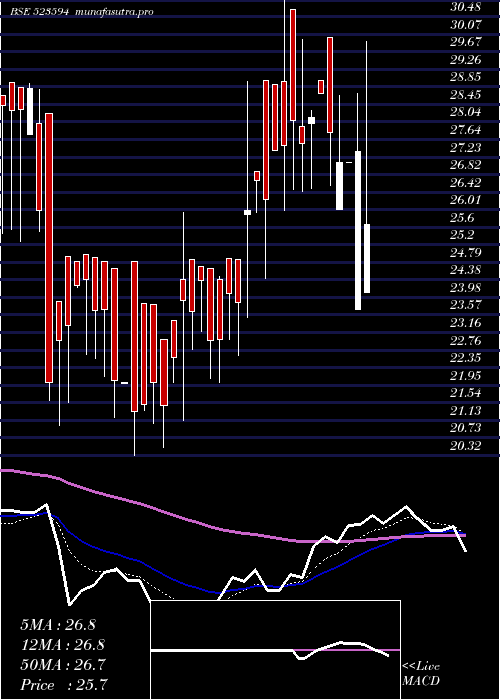Viewport: 500px width, 700px height.
Task: Click the 50MA : 26.7 readout
Action: coord(63,666)
